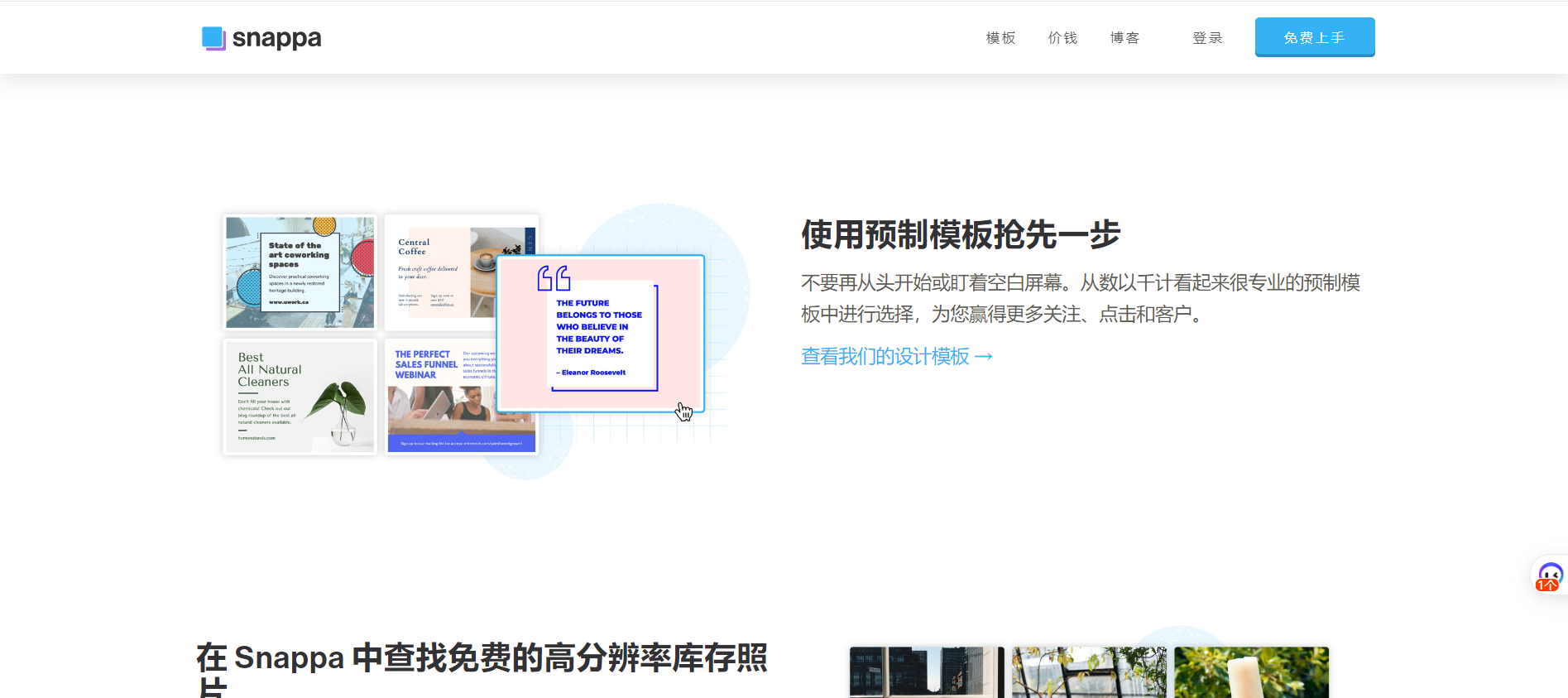1568x698 pixels.
Task: Select the coworking spaces template thumbnail
Action: (300, 272)
